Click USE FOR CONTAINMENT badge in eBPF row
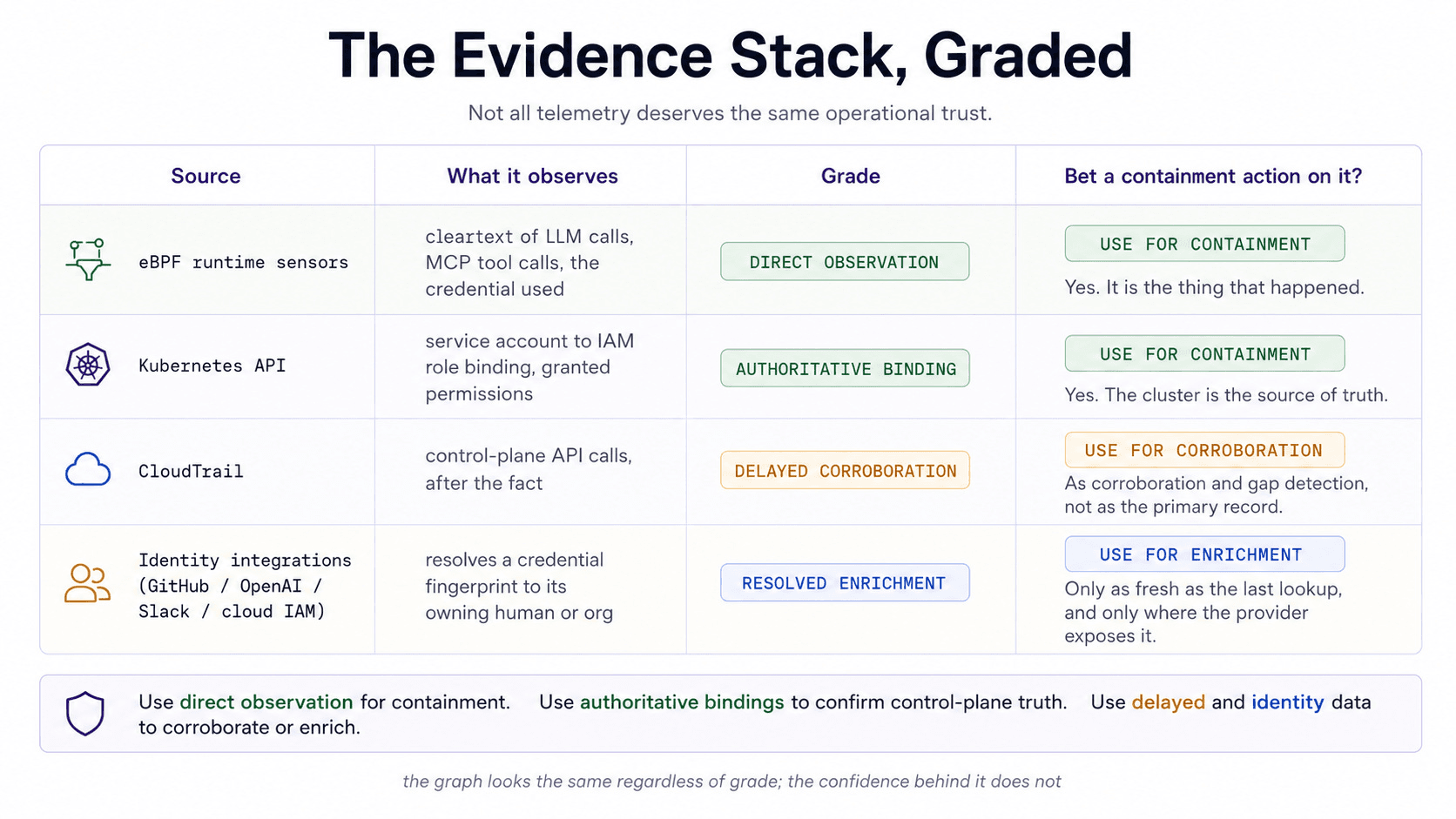1456x819 pixels. [x=1204, y=244]
